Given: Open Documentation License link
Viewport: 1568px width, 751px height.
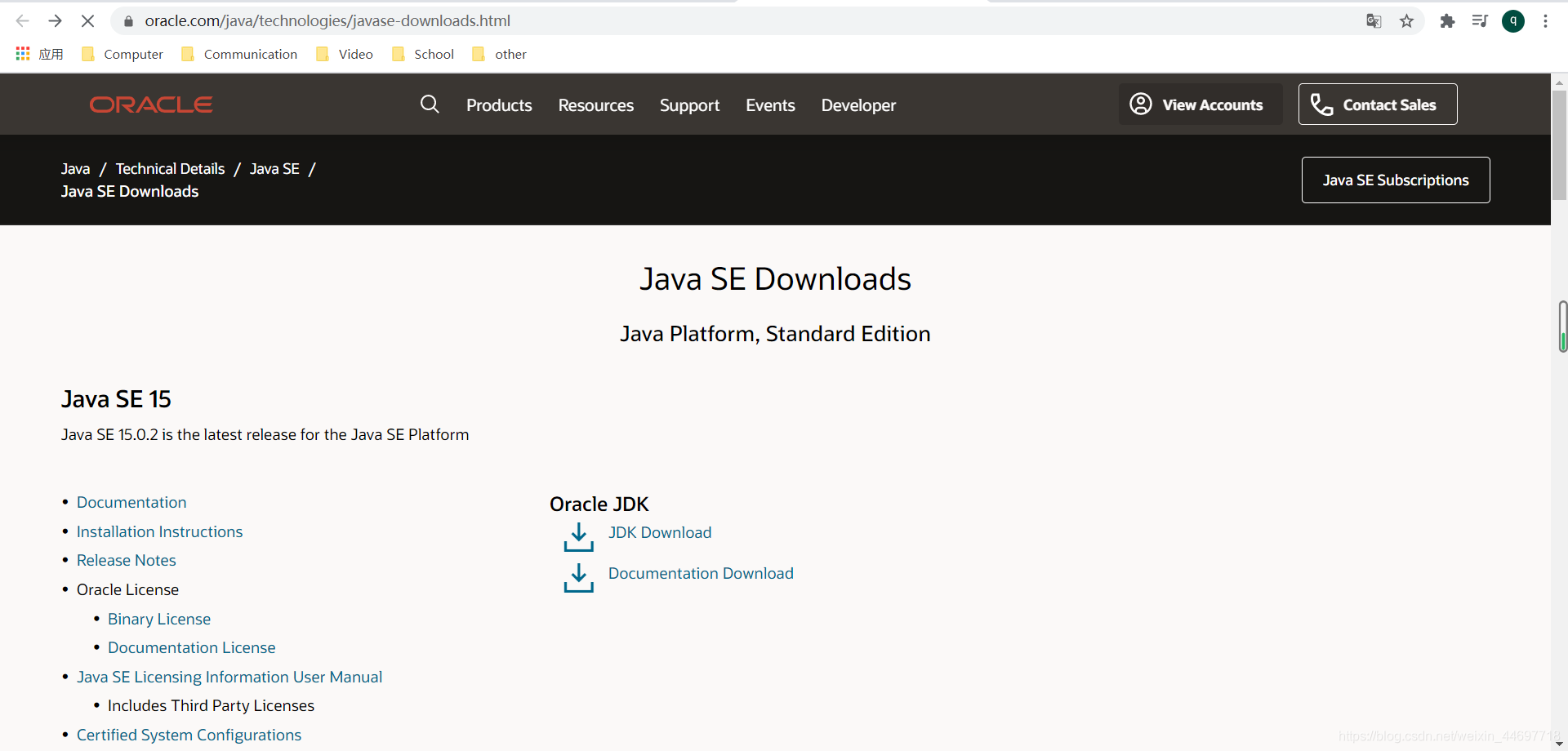Looking at the screenshot, I should tap(192, 648).
